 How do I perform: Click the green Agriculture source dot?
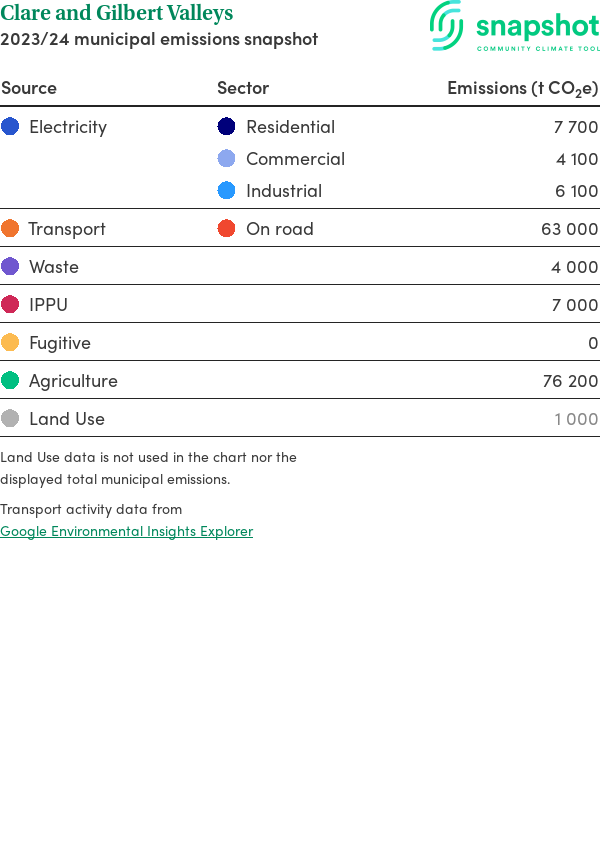click(x=10, y=381)
